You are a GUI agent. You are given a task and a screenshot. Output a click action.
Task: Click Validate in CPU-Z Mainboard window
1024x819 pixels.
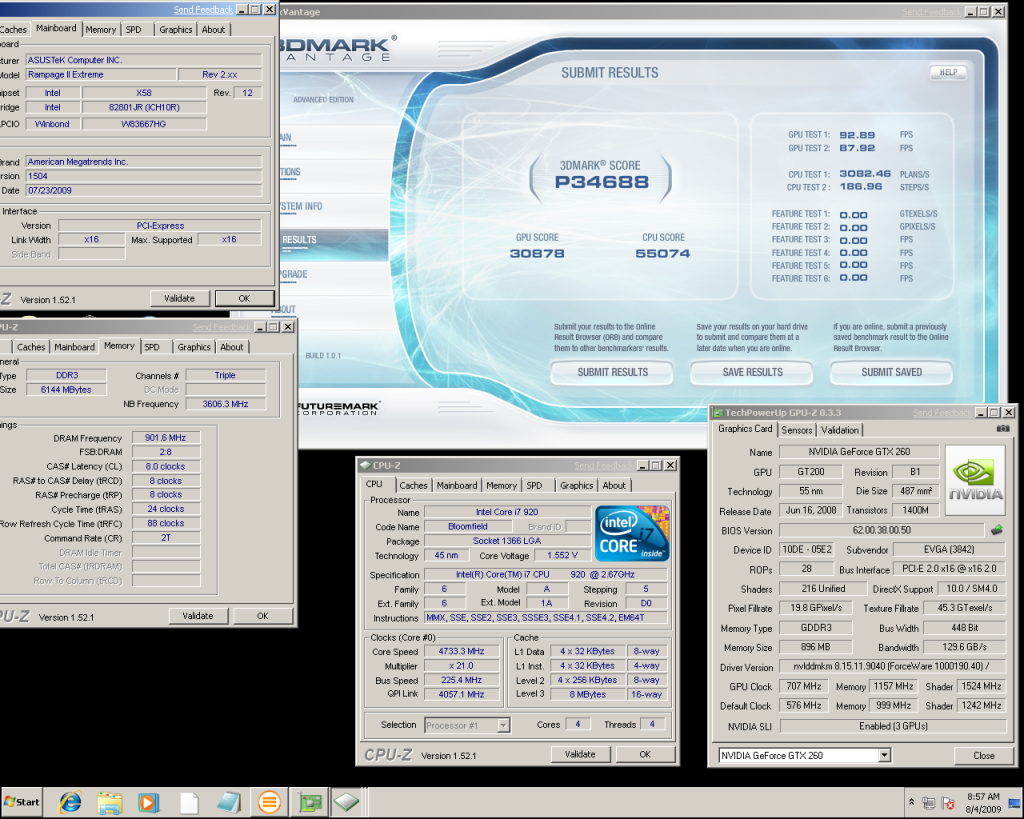[179, 298]
